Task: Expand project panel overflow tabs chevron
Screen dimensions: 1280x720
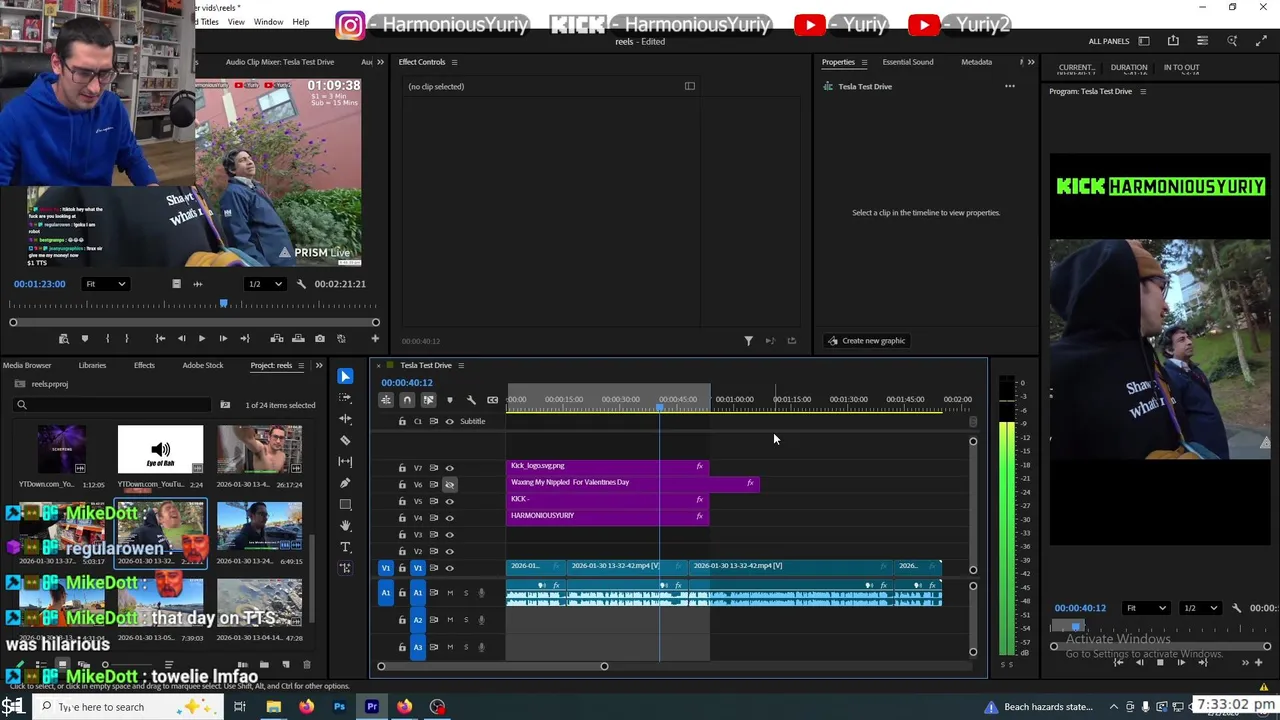Action: coord(319,365)
